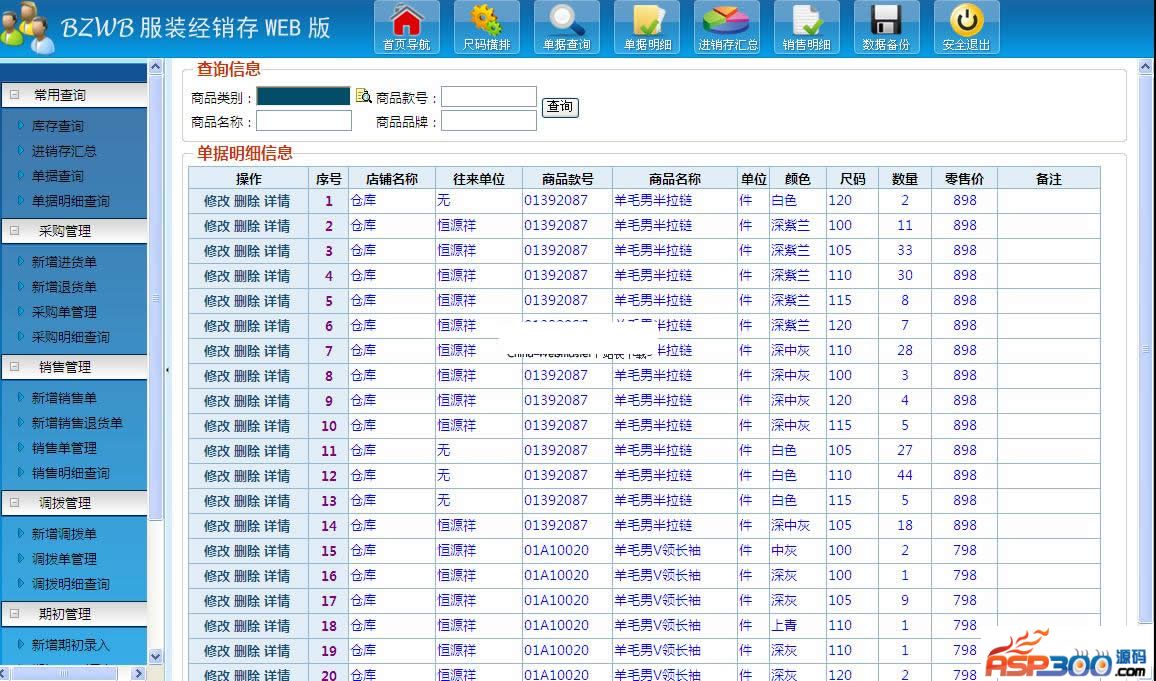
Task: Select 新增进货单 in sidebar
Action: tap(64, 262)
